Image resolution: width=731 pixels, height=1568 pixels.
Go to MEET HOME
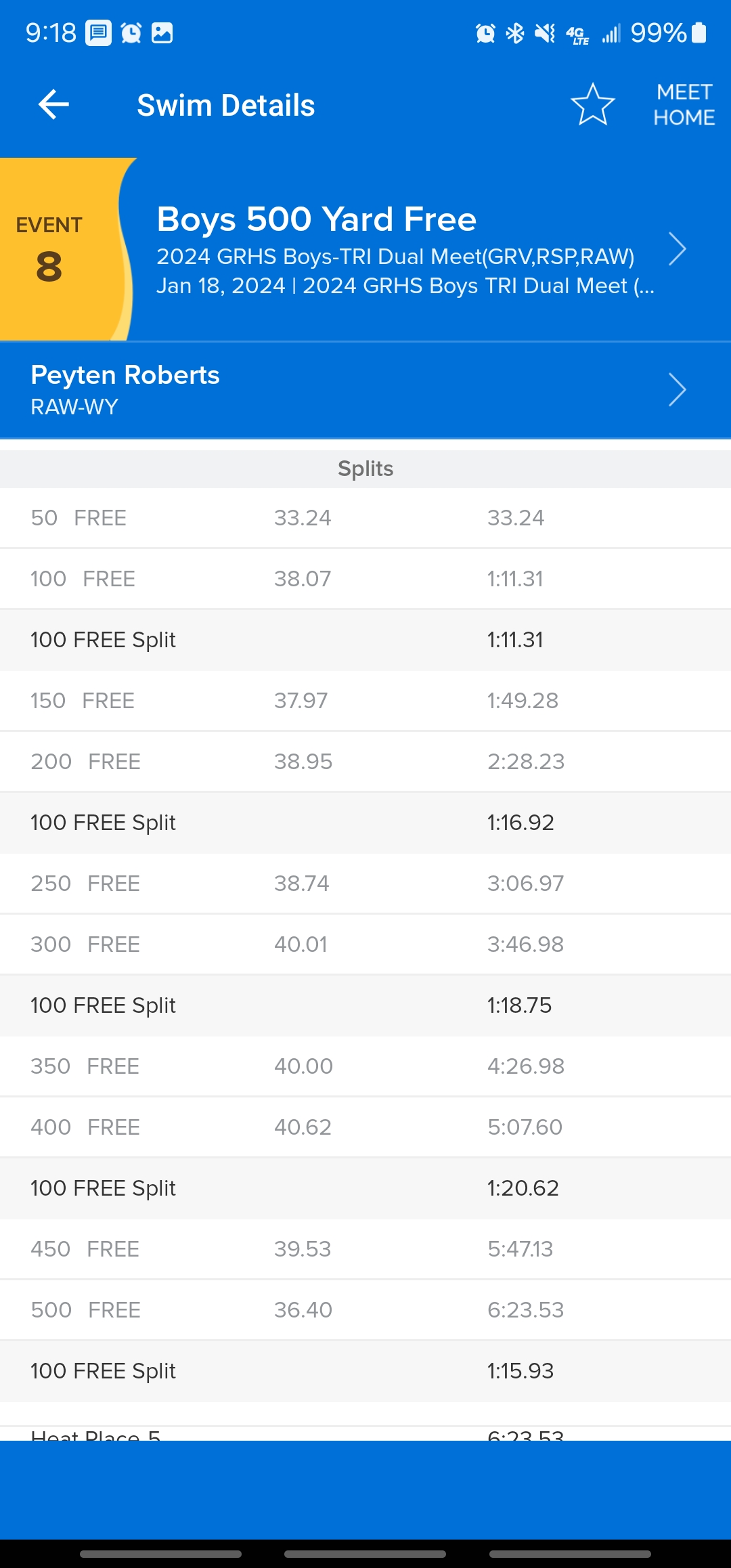click(x=684, y=105)
